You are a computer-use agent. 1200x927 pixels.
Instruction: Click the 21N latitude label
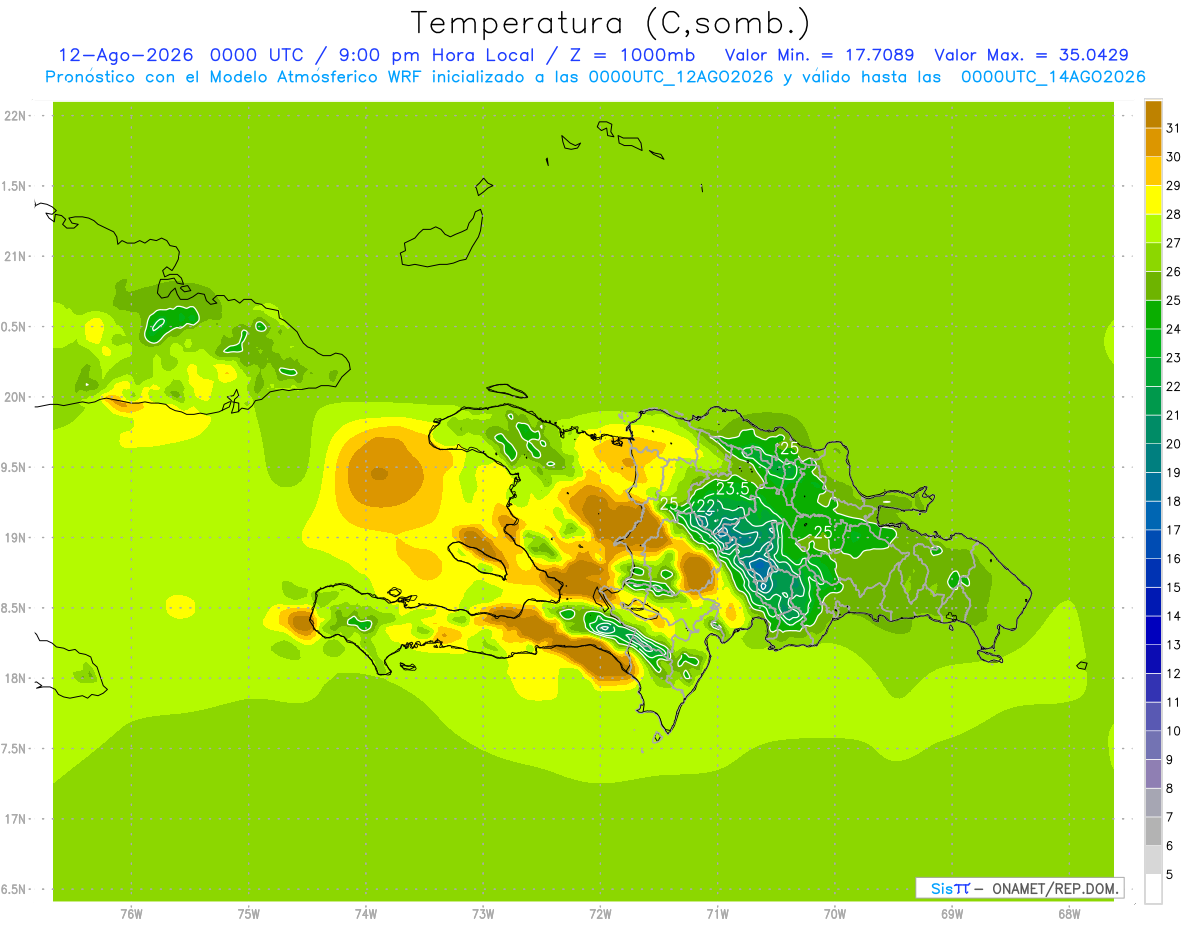pos(16,257)
